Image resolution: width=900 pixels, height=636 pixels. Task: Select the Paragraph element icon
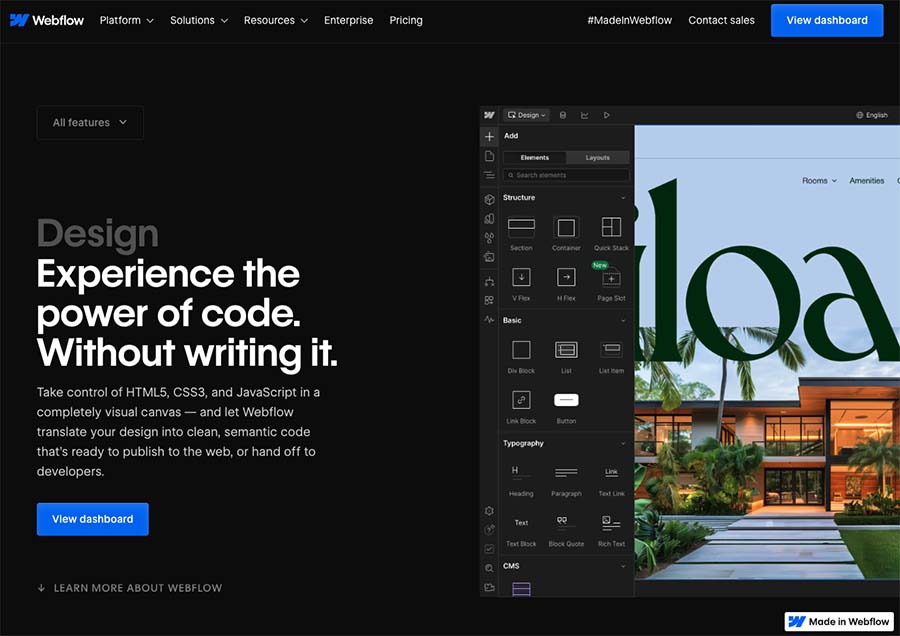(x=566, y=472)
